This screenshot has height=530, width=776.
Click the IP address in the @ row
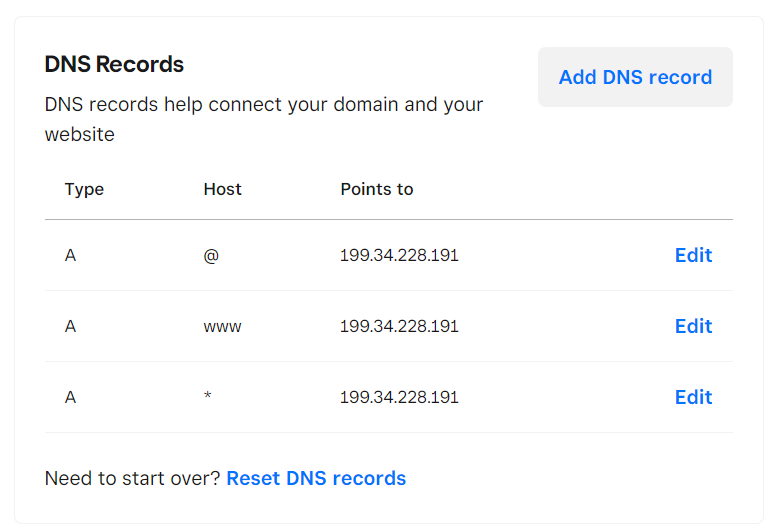399,255
